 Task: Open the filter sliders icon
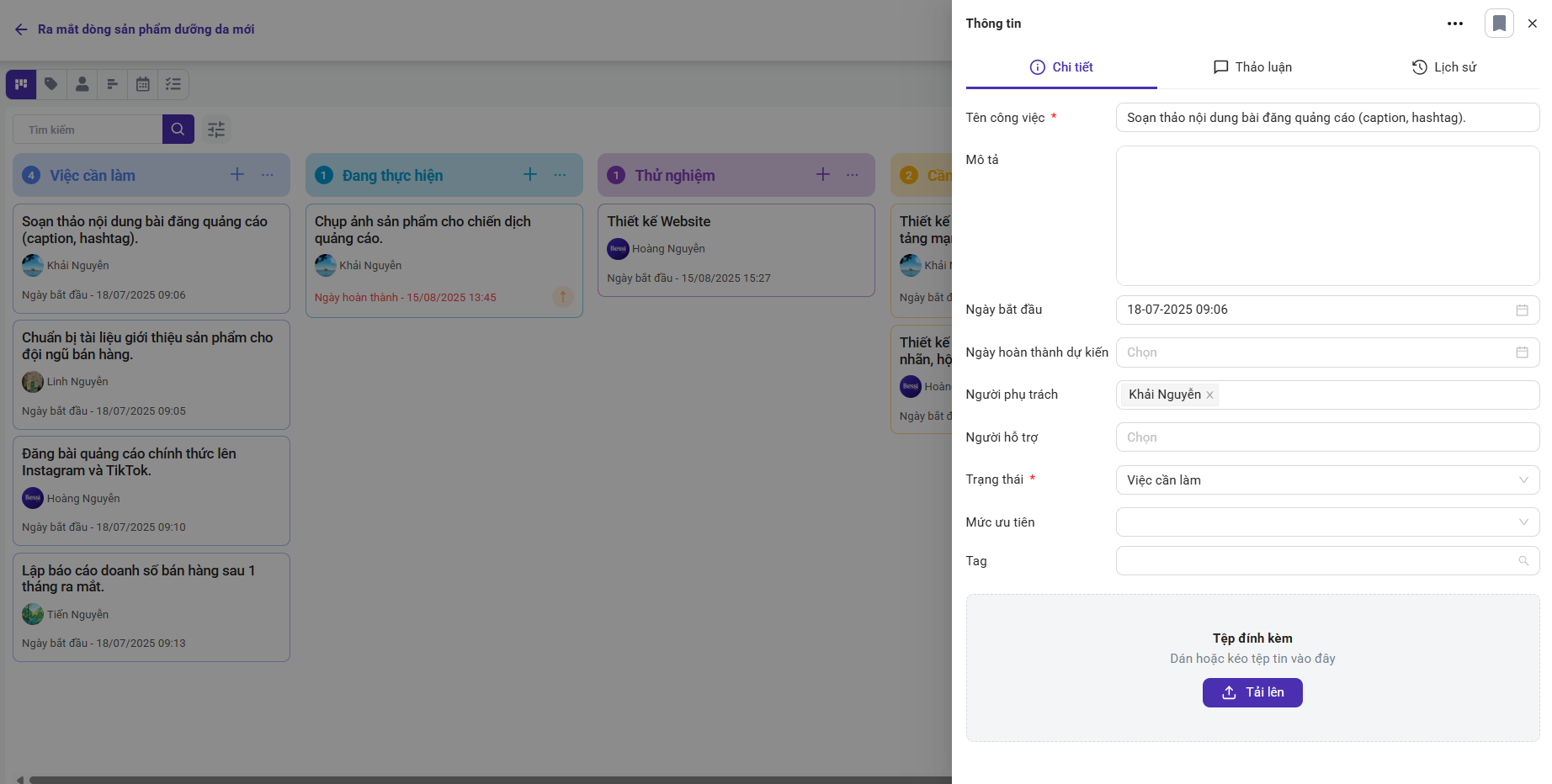[216, 130]
